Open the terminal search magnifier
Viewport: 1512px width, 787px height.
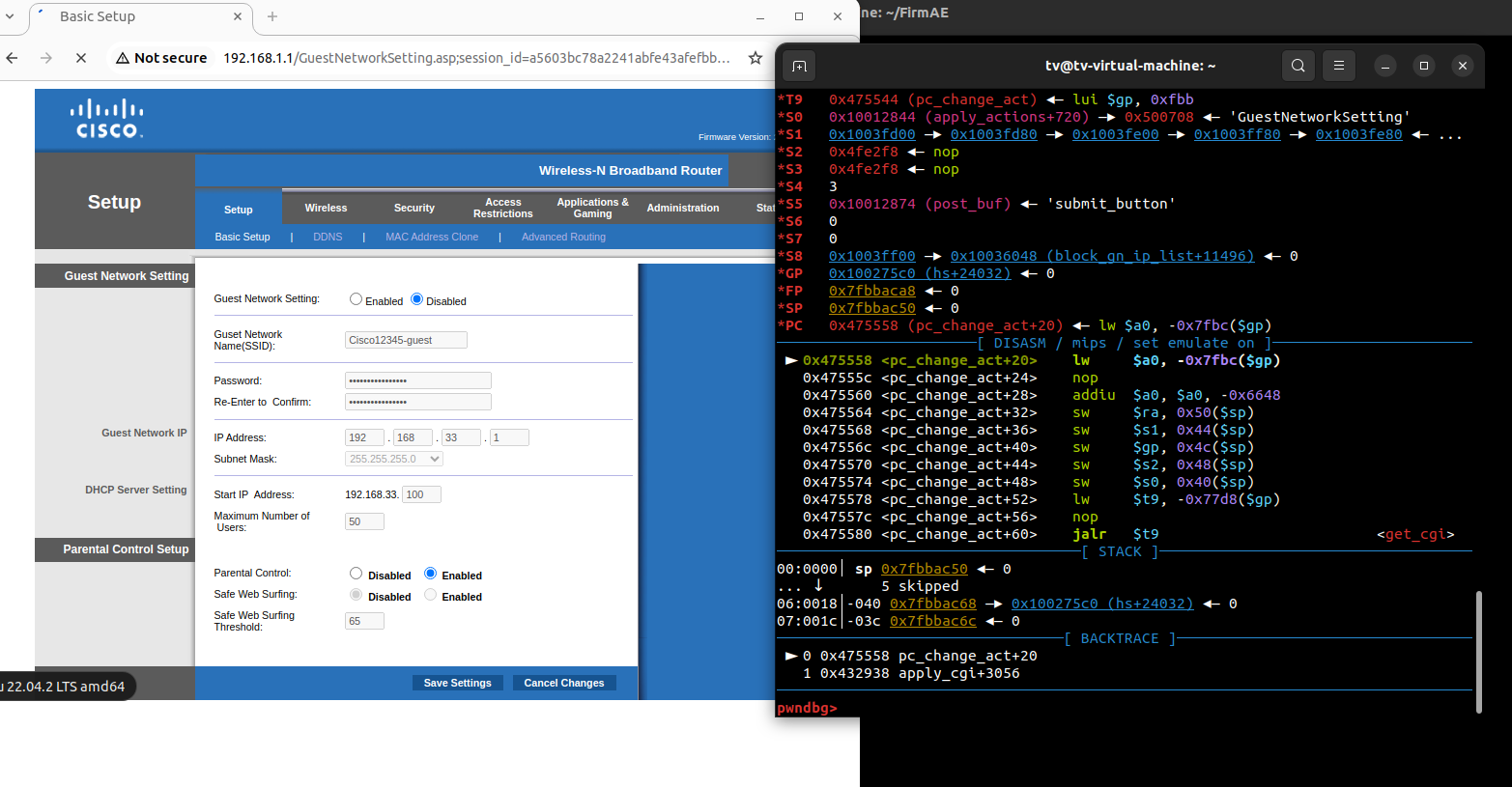tap(1298, 66)
